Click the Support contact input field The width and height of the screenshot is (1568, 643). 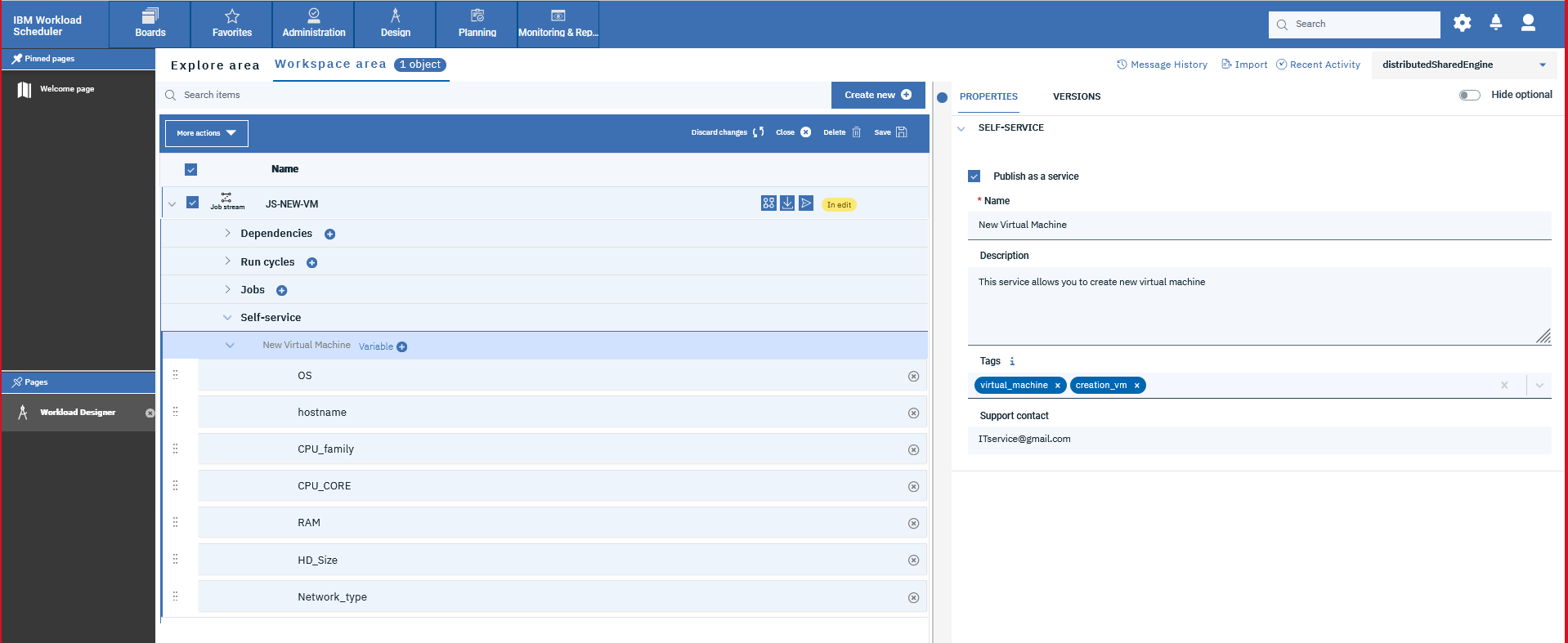[1258, 440]
